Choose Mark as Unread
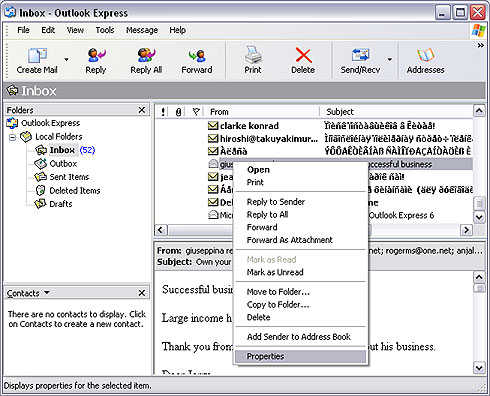Image resolution: width=490 pixels, height=396 pixels. pos(275,272)
